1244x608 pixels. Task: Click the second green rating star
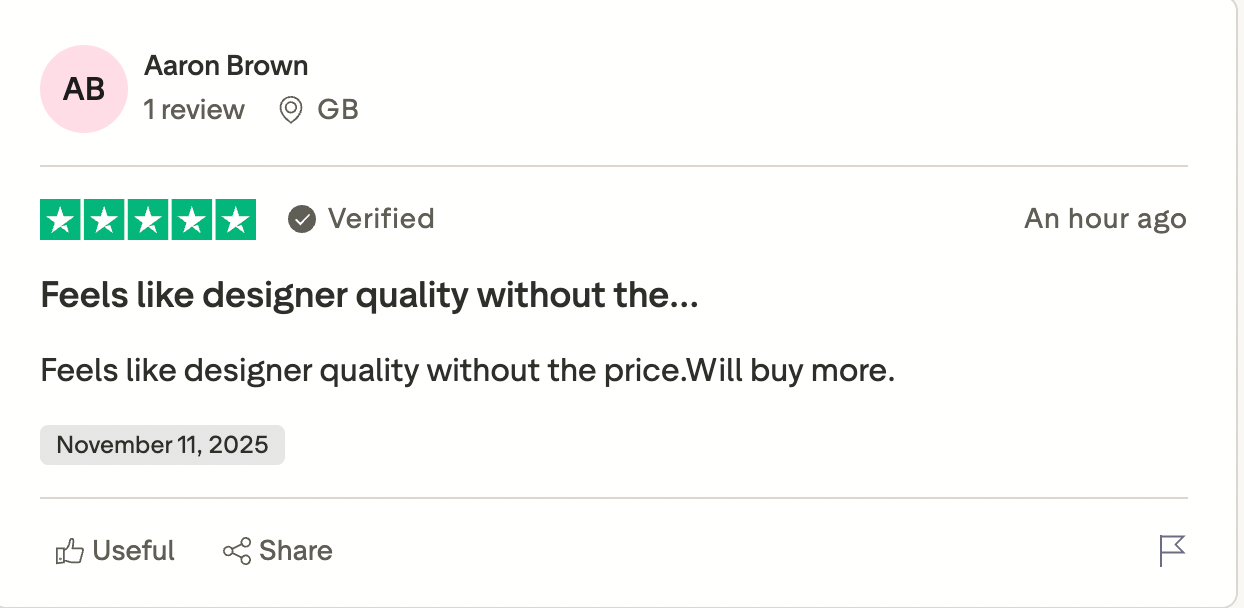pyautogui.click(x=104, y=220)
